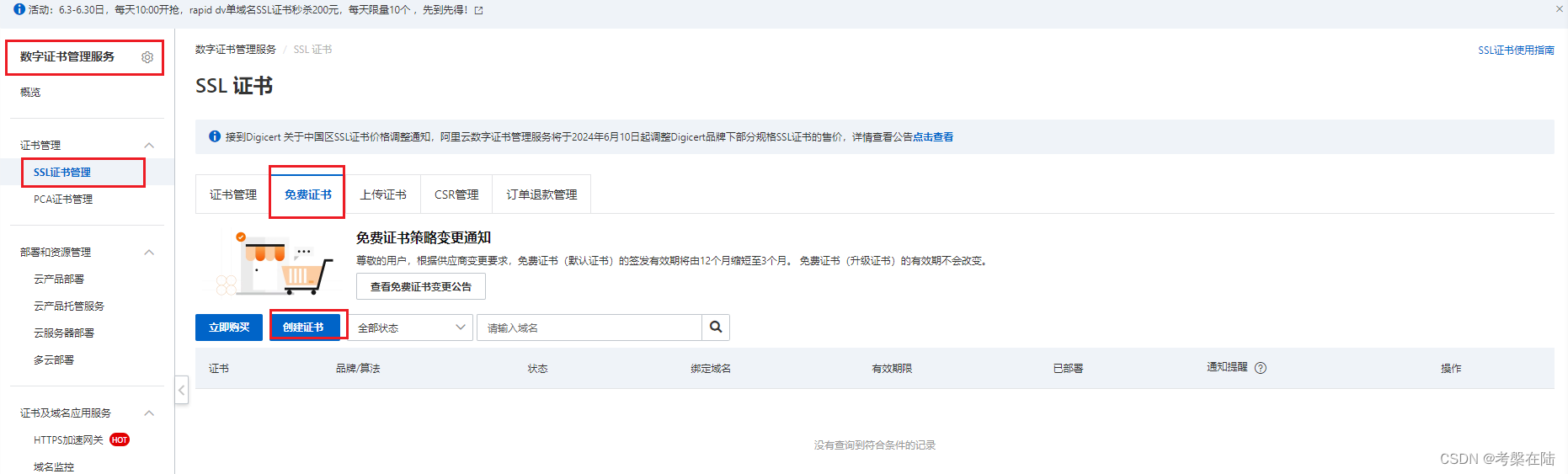This screenshot has width=1568, height=474.
Task: Click the 数字证书管理服务 sidebar title
Action: pos(67,56)
